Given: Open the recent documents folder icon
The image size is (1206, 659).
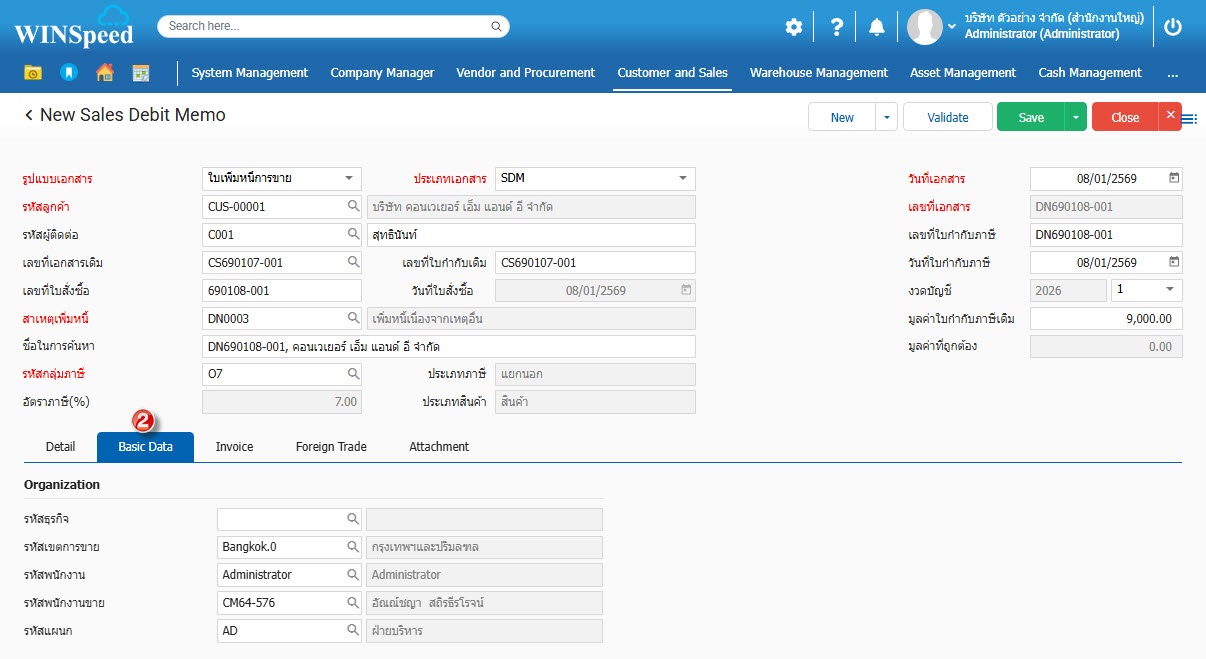Looking at the screenshot, I should point(33,73).
